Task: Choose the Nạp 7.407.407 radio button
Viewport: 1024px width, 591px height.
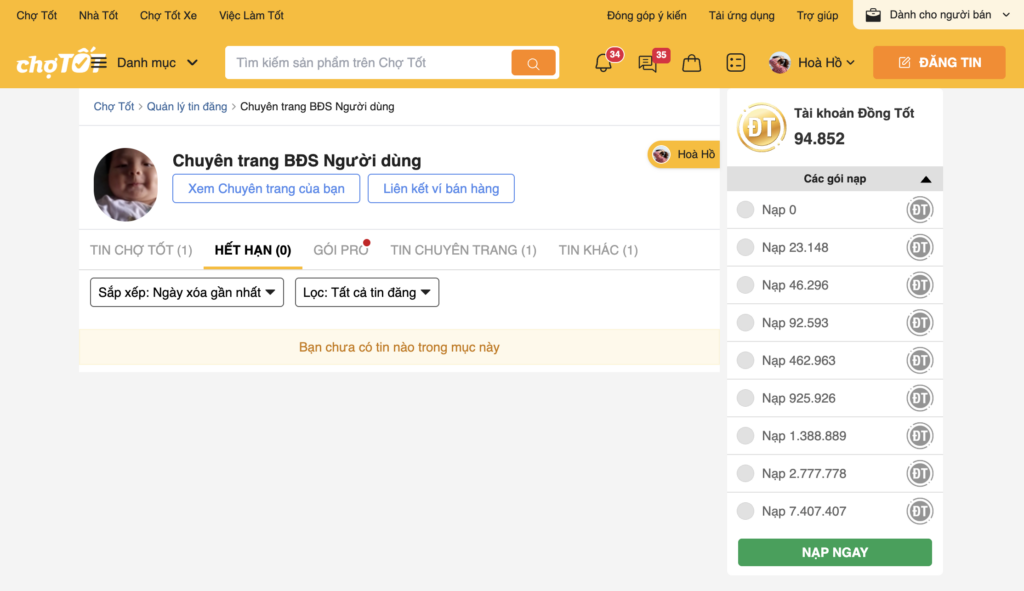Action: (x=745, y=511)
